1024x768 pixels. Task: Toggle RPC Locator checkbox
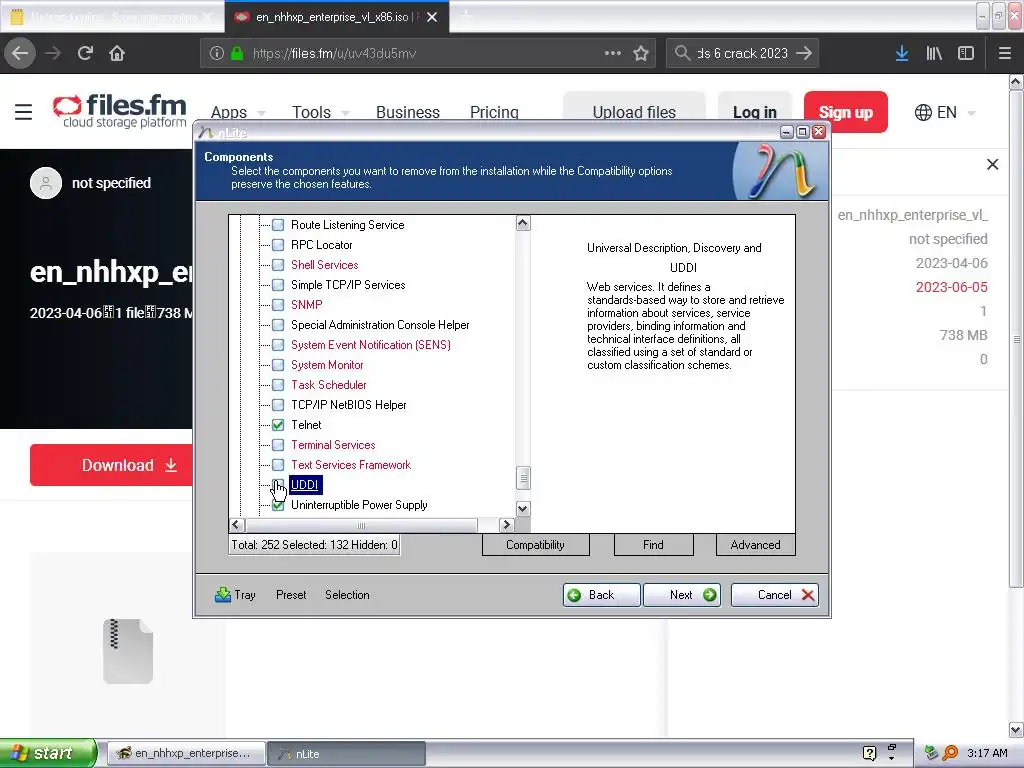[x=278, y=245]
